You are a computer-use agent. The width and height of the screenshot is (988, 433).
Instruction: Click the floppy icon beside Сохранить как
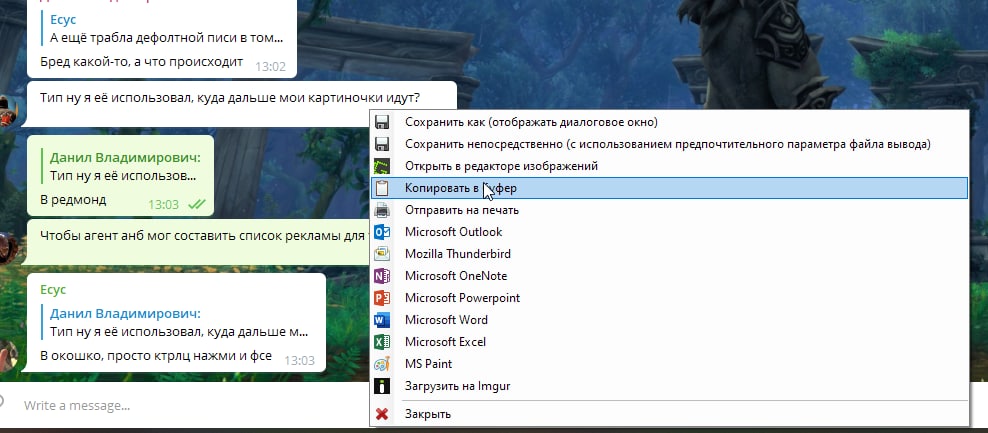pyautogui.click(x=382, y=122)
